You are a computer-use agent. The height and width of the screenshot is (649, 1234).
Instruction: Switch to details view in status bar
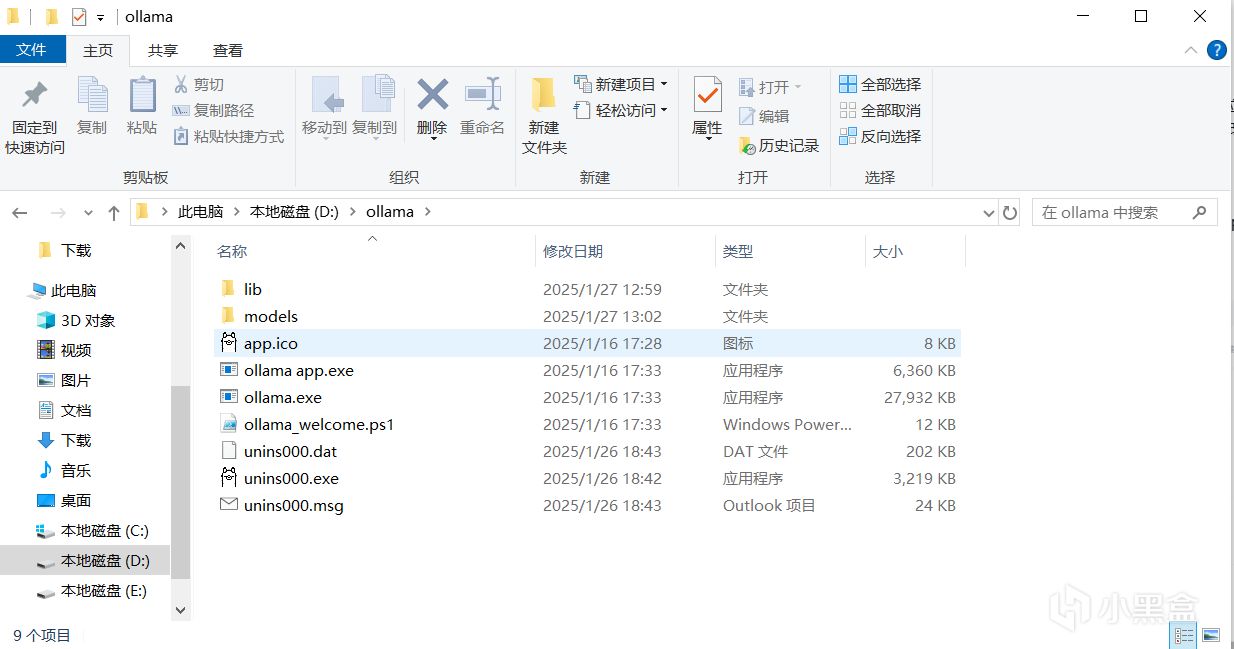[1185, 635]
